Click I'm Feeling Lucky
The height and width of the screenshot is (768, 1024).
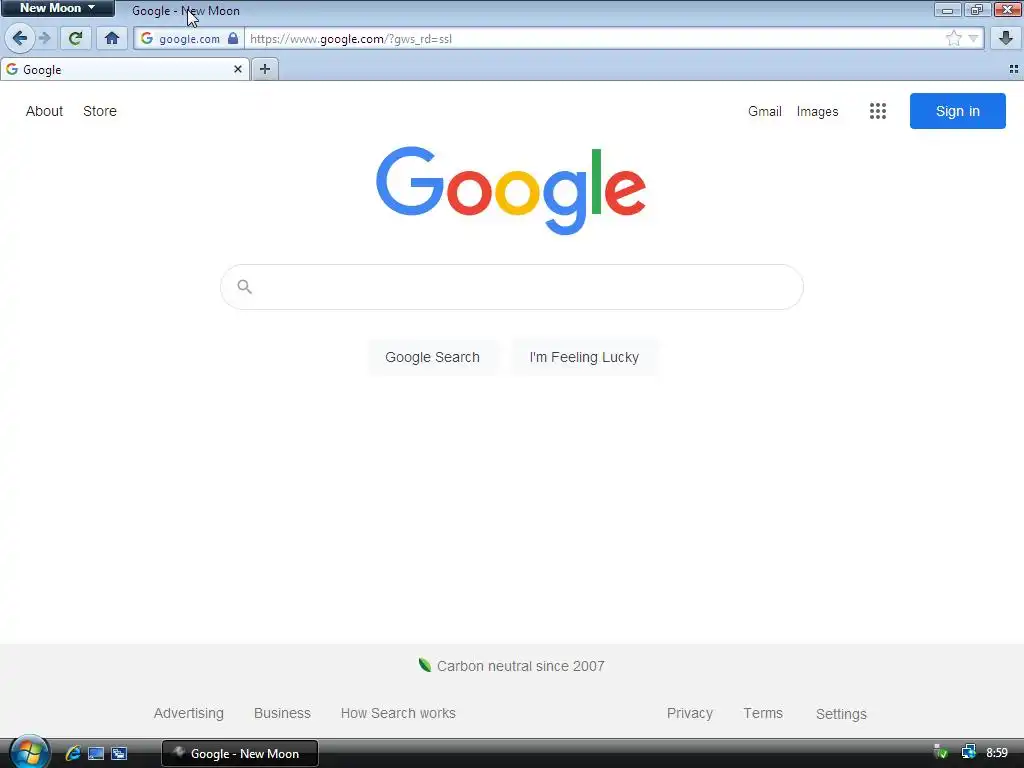[584, 357]
